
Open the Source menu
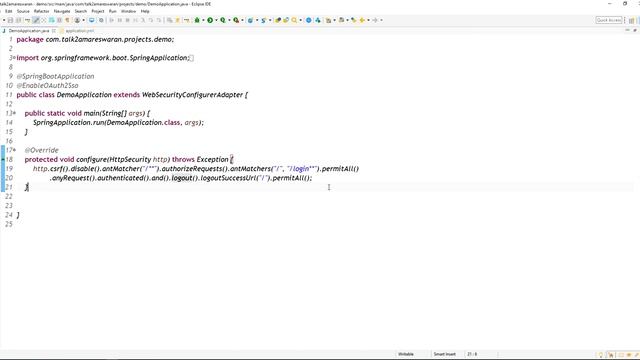(23, 11)
